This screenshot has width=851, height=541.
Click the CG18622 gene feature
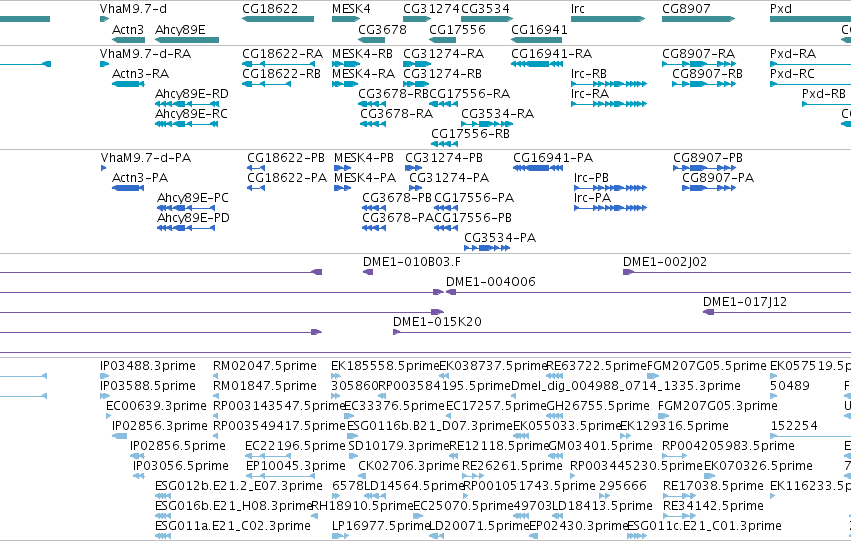click(278, 19)
